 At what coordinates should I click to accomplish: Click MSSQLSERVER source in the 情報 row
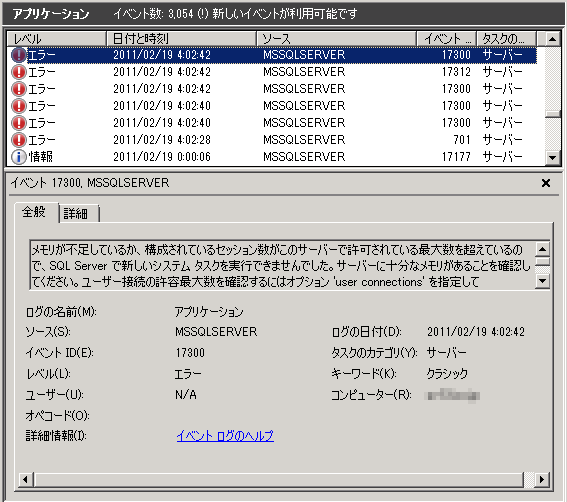click(304, 157)
